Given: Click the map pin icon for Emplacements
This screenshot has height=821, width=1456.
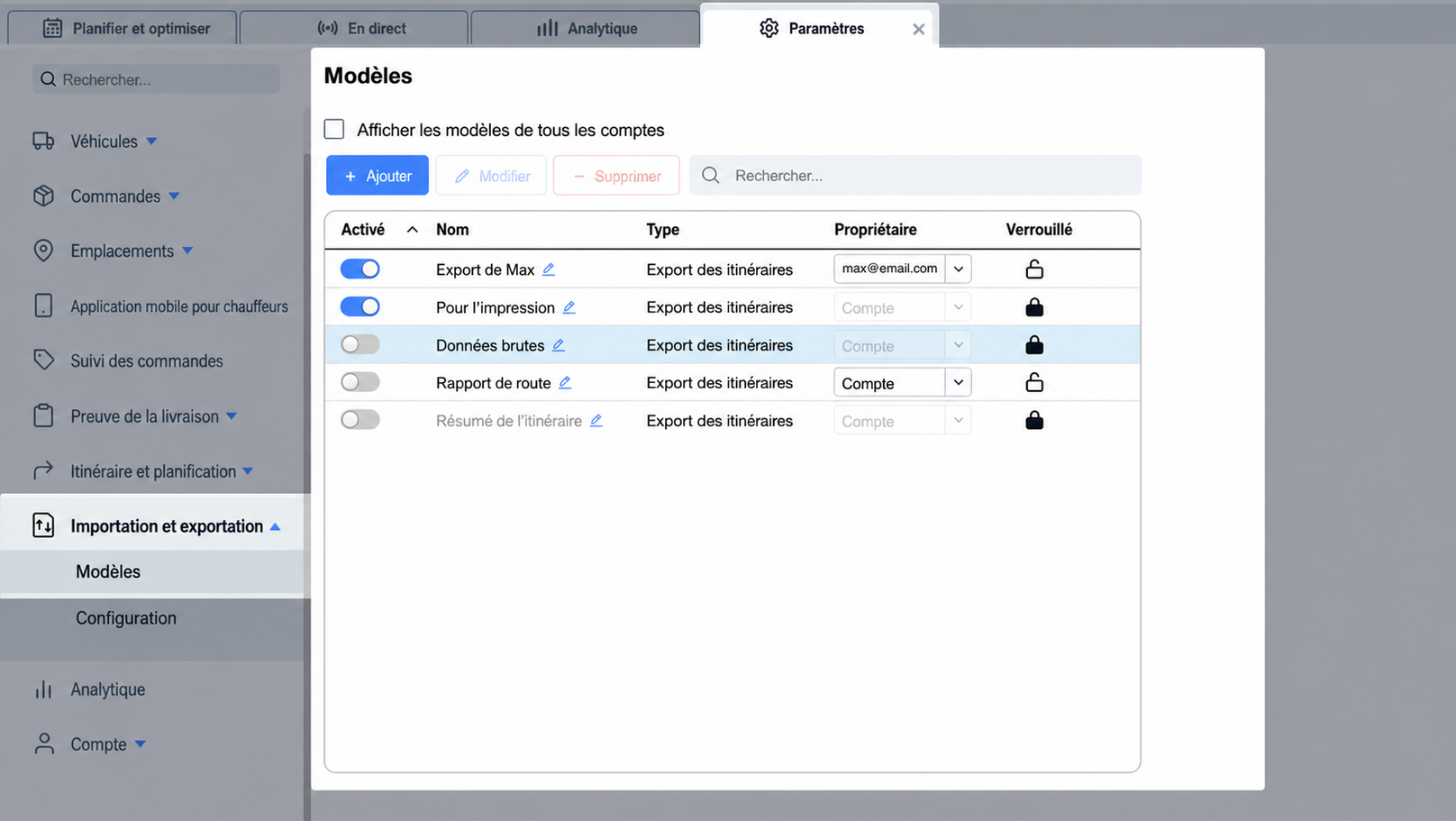Looking at the screenshot, I should coord(43,251).
